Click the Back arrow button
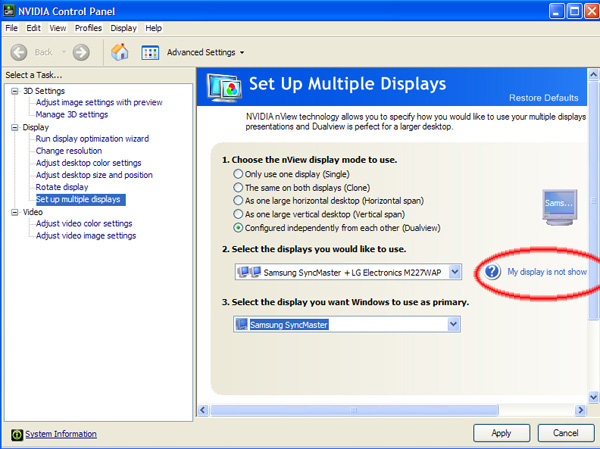600x449 pixels. tap(19, 52)
